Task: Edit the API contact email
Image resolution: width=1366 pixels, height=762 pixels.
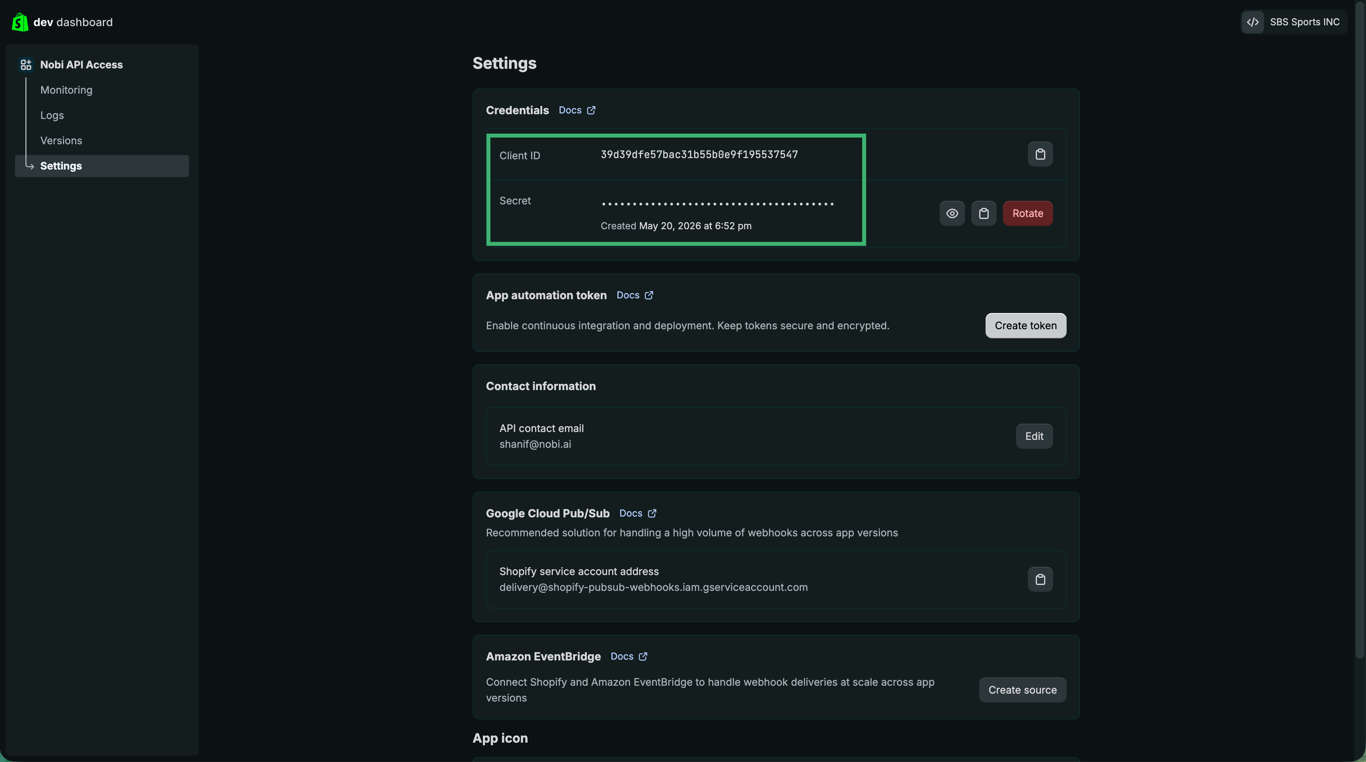Action: [x=1034, y=436]
